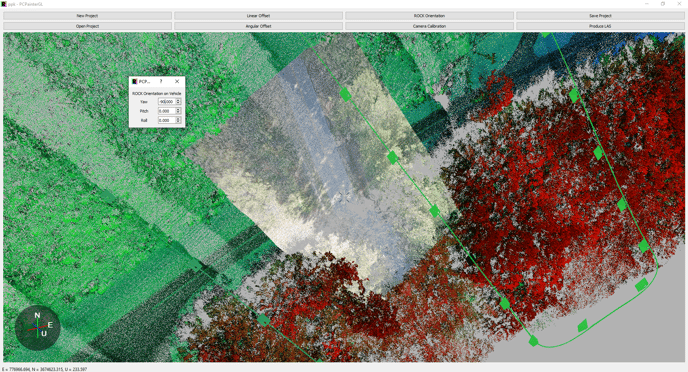Click the New Project button

click(87, 16)
